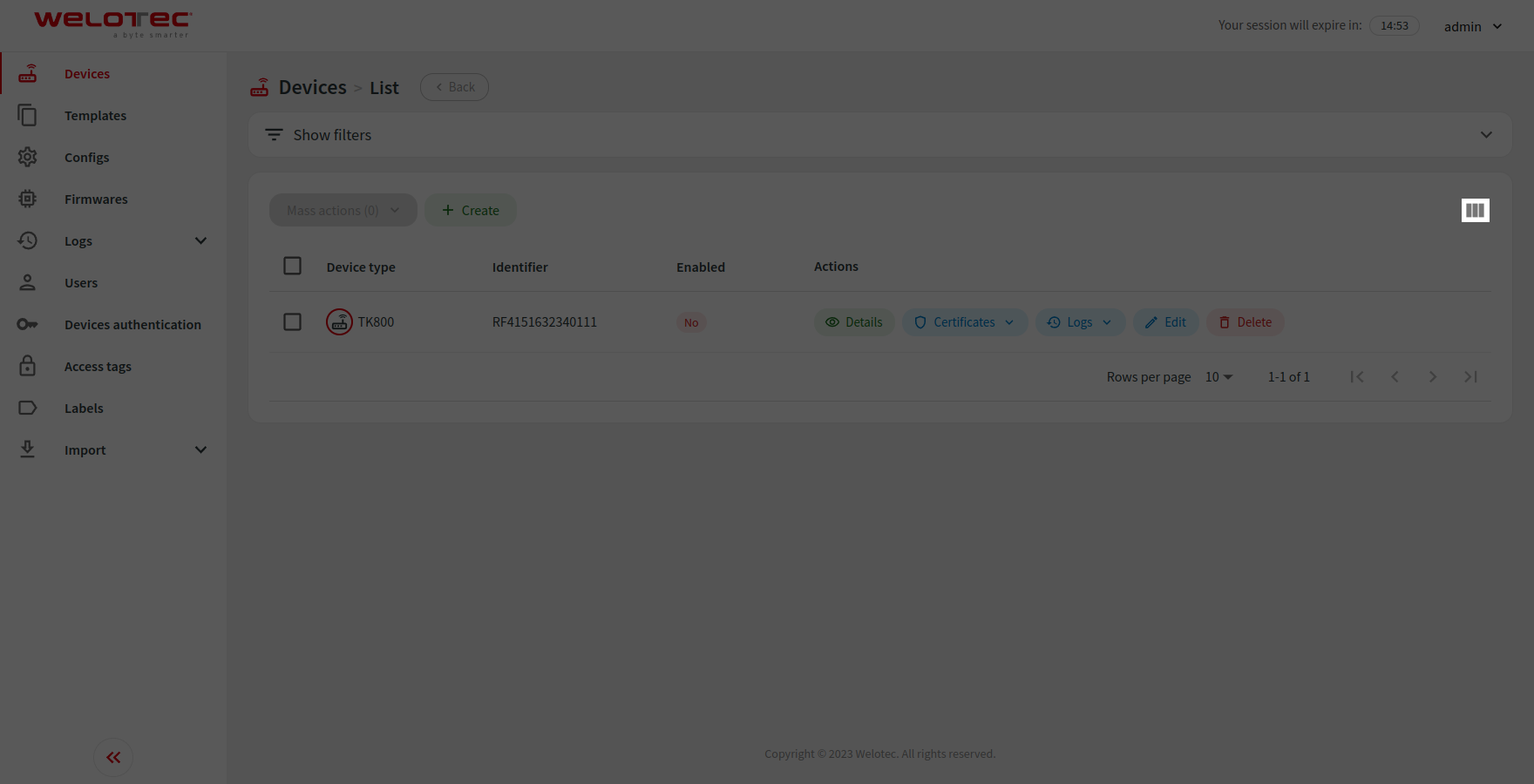Go to the next page of results
This screenshot has height=784, width=1534.
coord(1433,377)
